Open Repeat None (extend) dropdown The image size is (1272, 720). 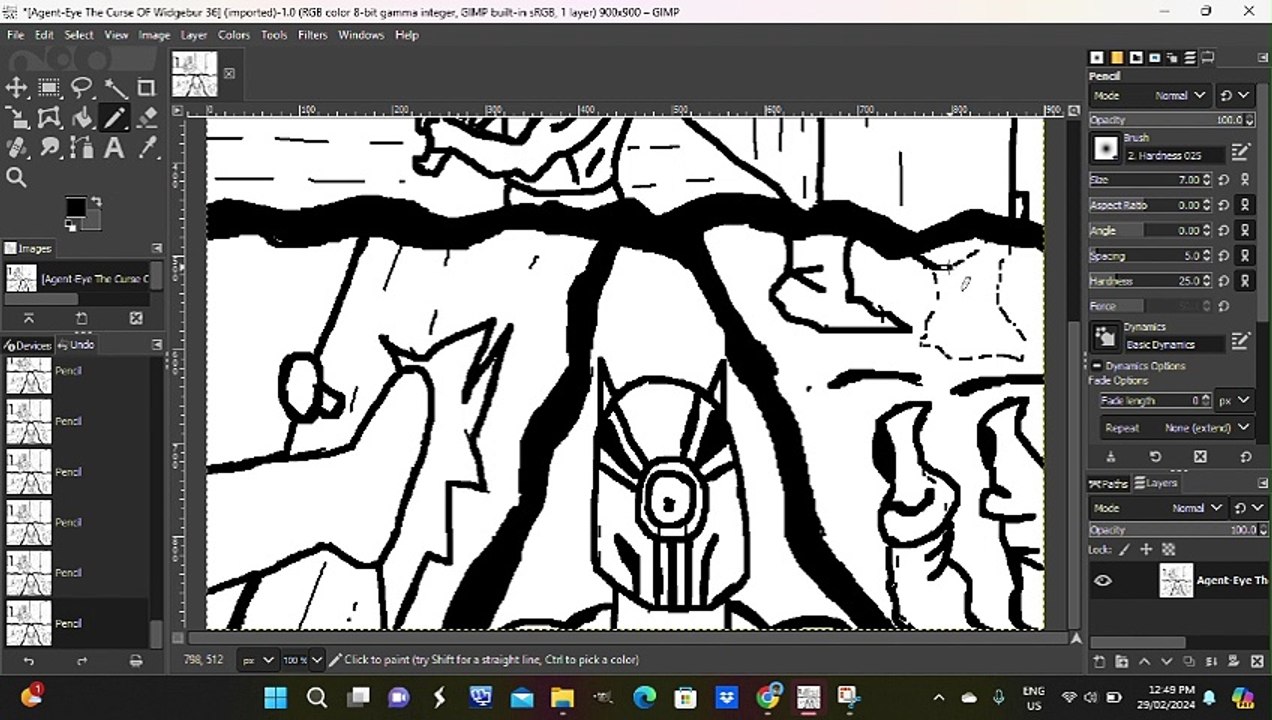tap(1177, 427)
